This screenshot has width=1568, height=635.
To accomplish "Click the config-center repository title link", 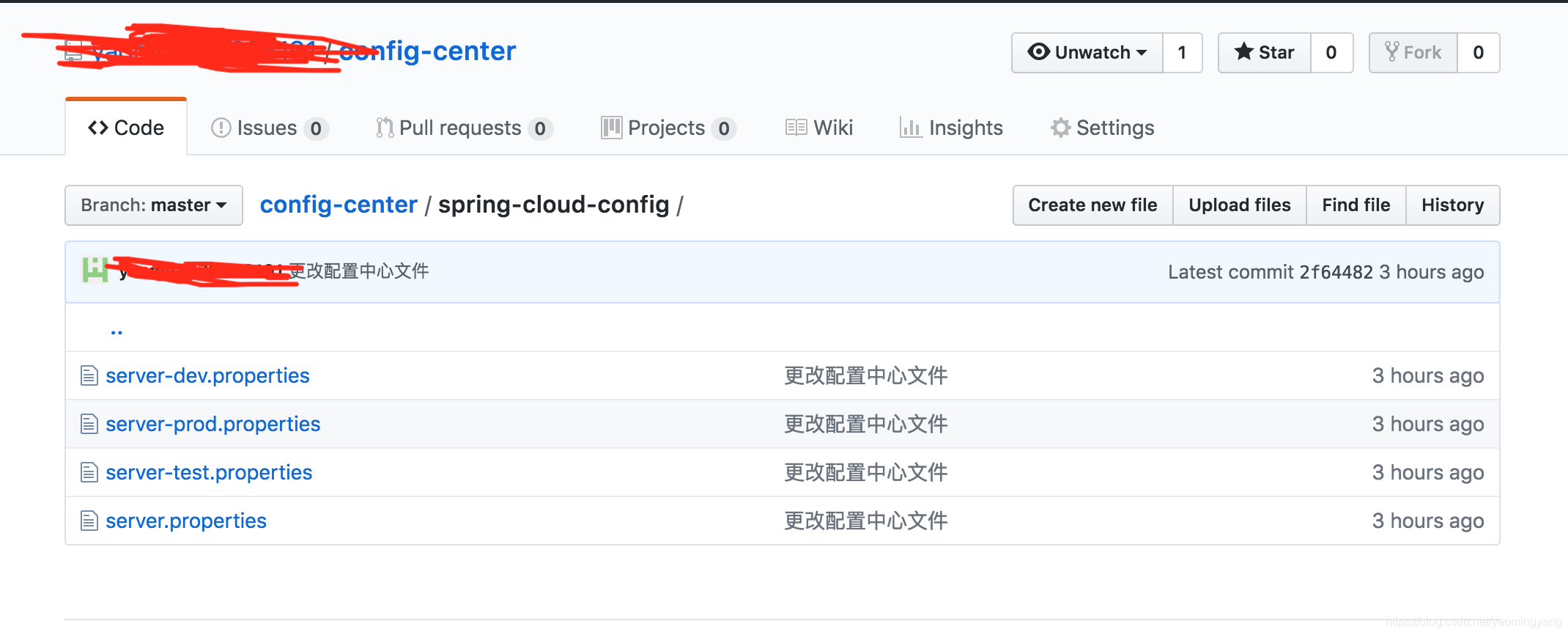I will click(427, 51).
